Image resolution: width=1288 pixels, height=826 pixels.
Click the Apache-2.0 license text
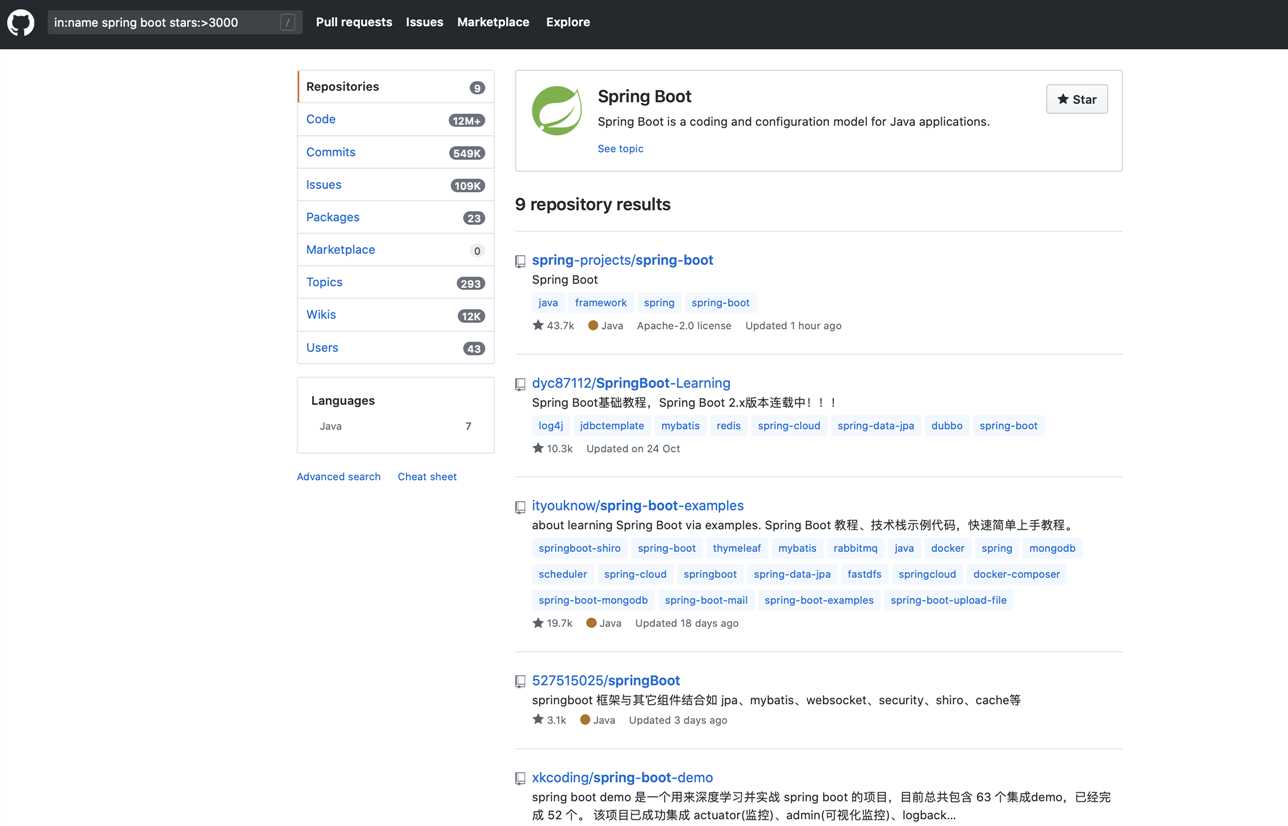(x=684, y=326)
